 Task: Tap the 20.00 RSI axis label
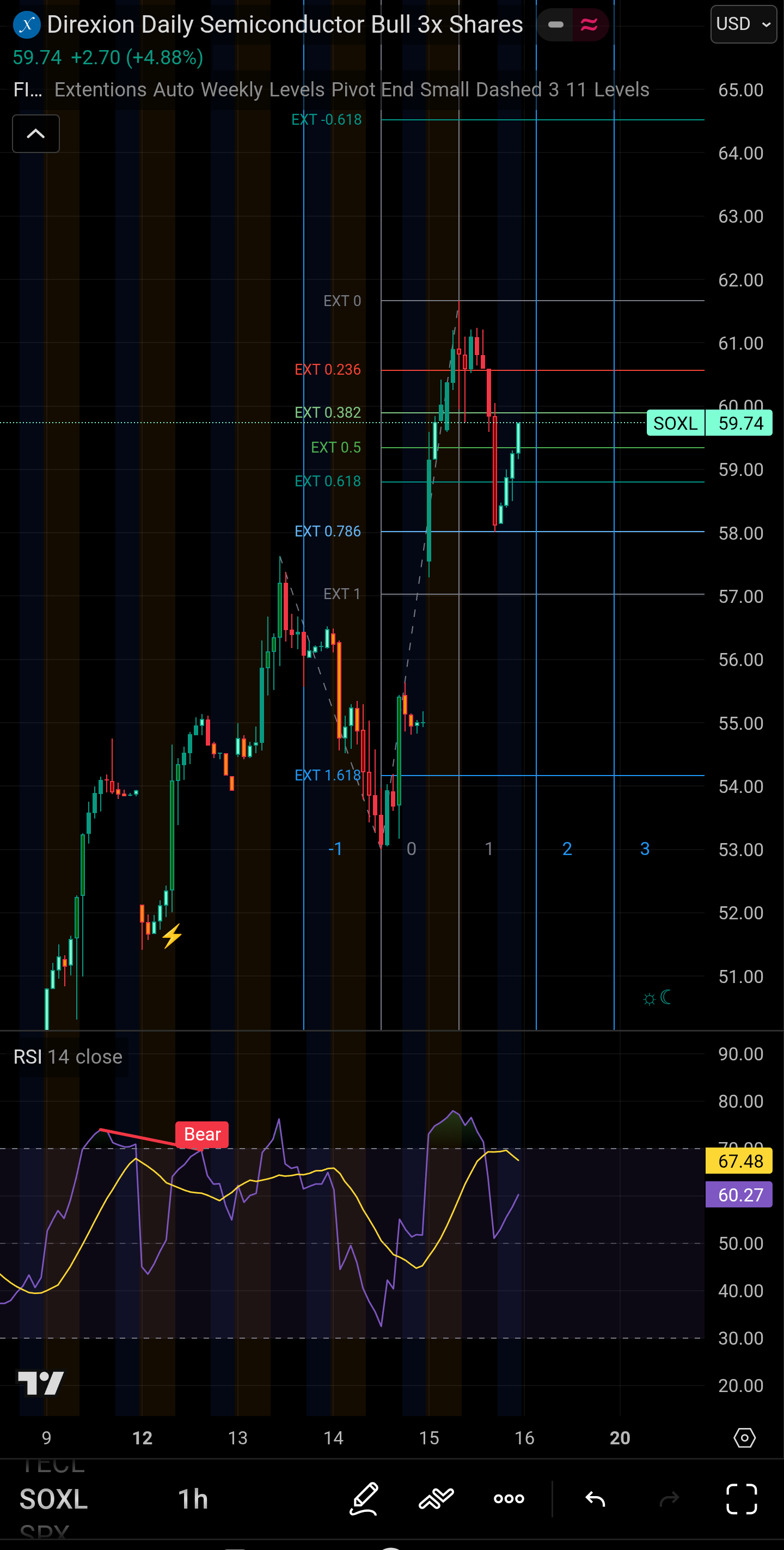740,1386
